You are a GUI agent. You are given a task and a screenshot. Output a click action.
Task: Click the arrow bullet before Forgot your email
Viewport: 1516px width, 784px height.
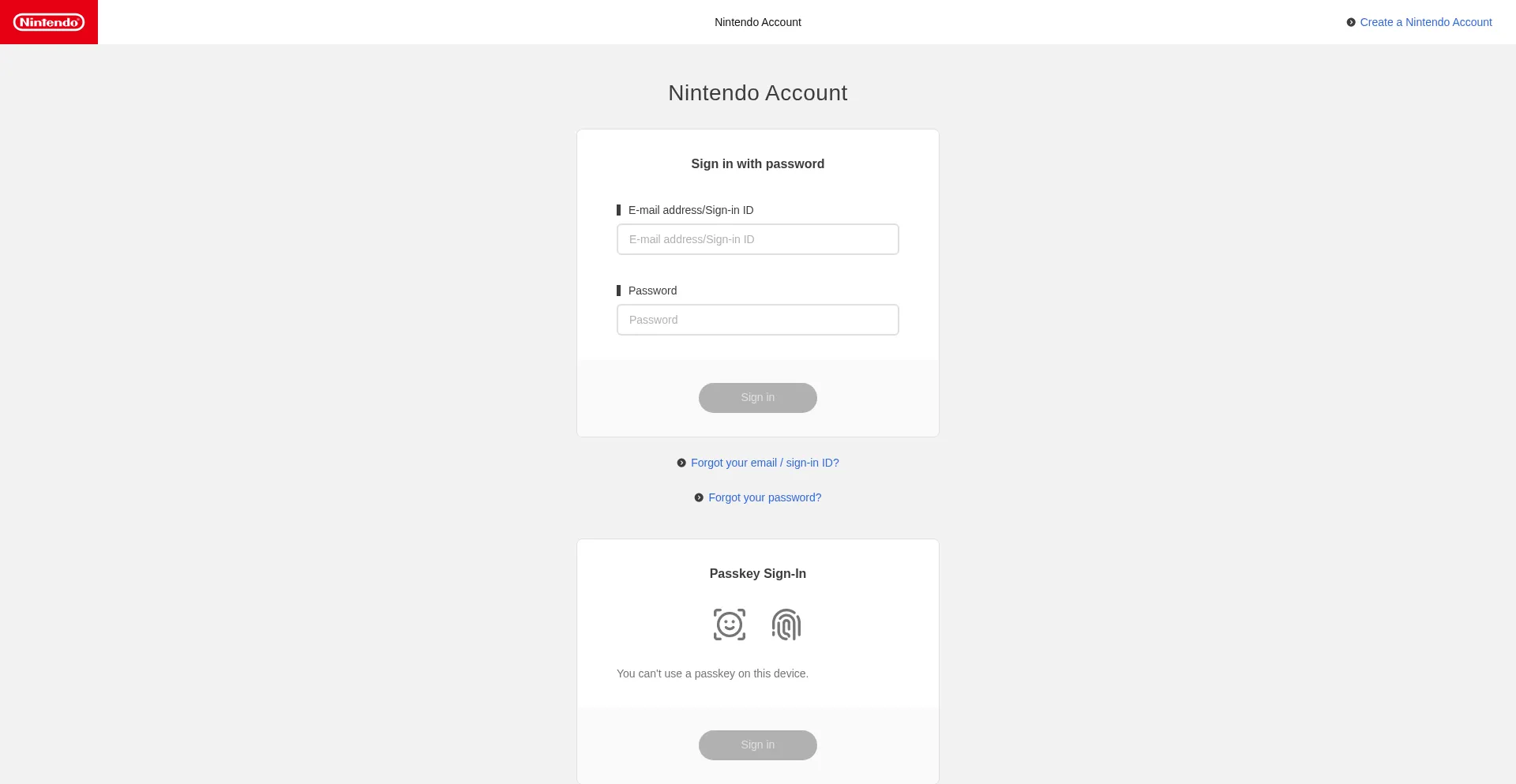681,463
